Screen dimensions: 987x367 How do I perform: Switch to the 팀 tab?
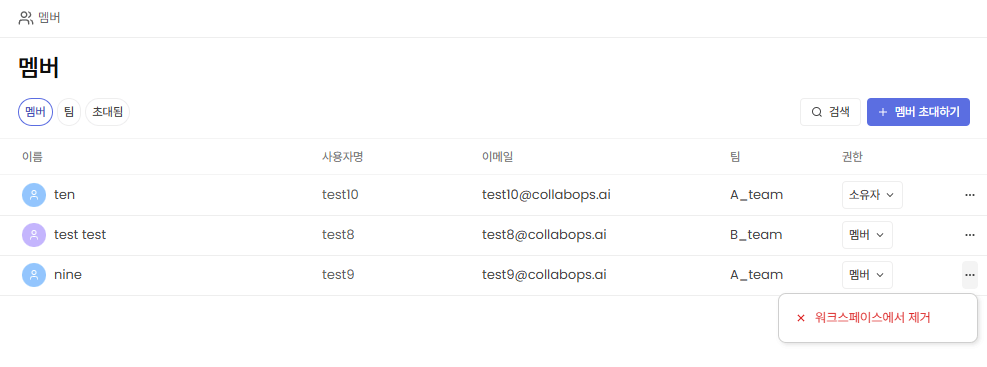(69, 112)
